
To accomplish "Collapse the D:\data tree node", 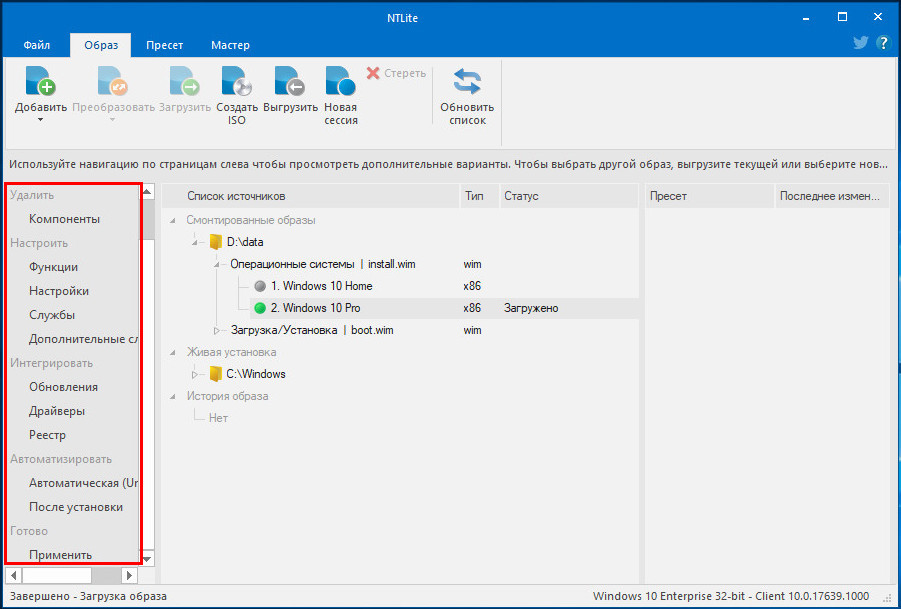I will click(195, 242).
